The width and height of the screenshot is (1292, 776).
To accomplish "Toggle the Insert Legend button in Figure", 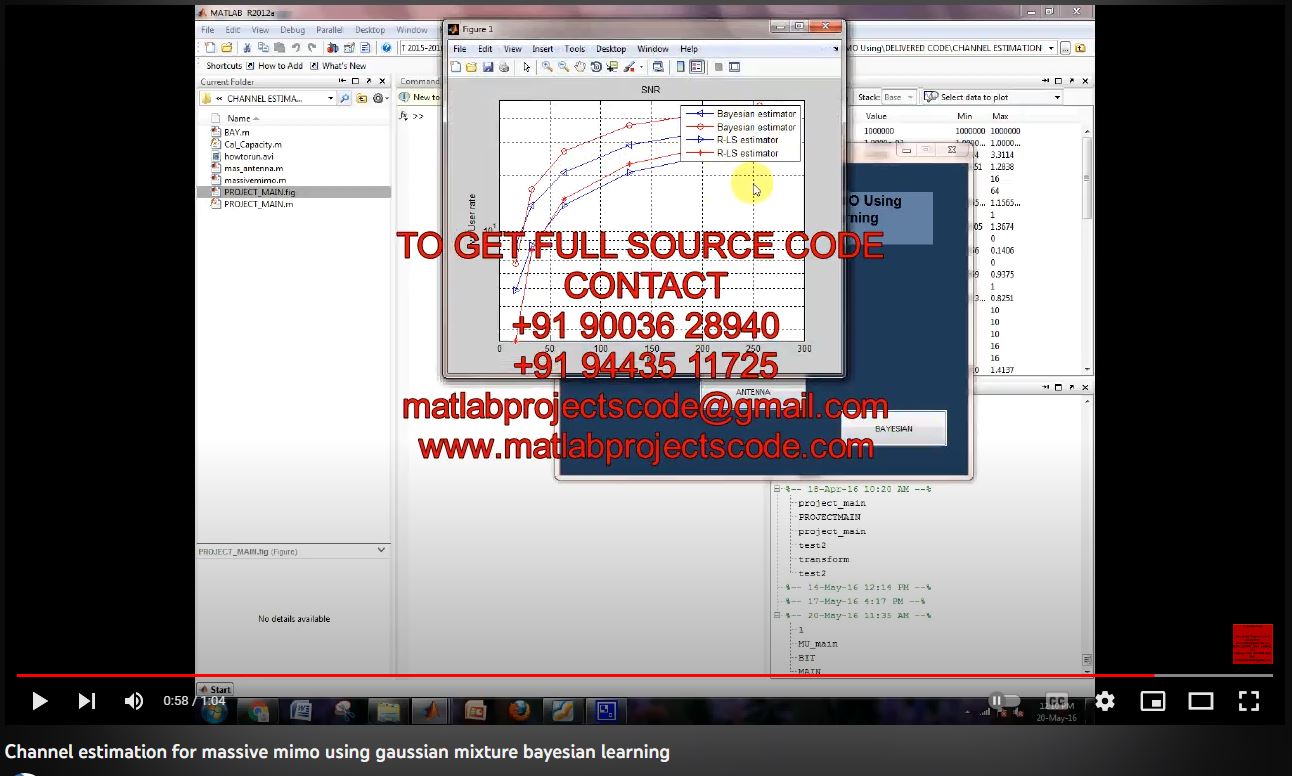I will pyautogui.click(x=697, y=67).
